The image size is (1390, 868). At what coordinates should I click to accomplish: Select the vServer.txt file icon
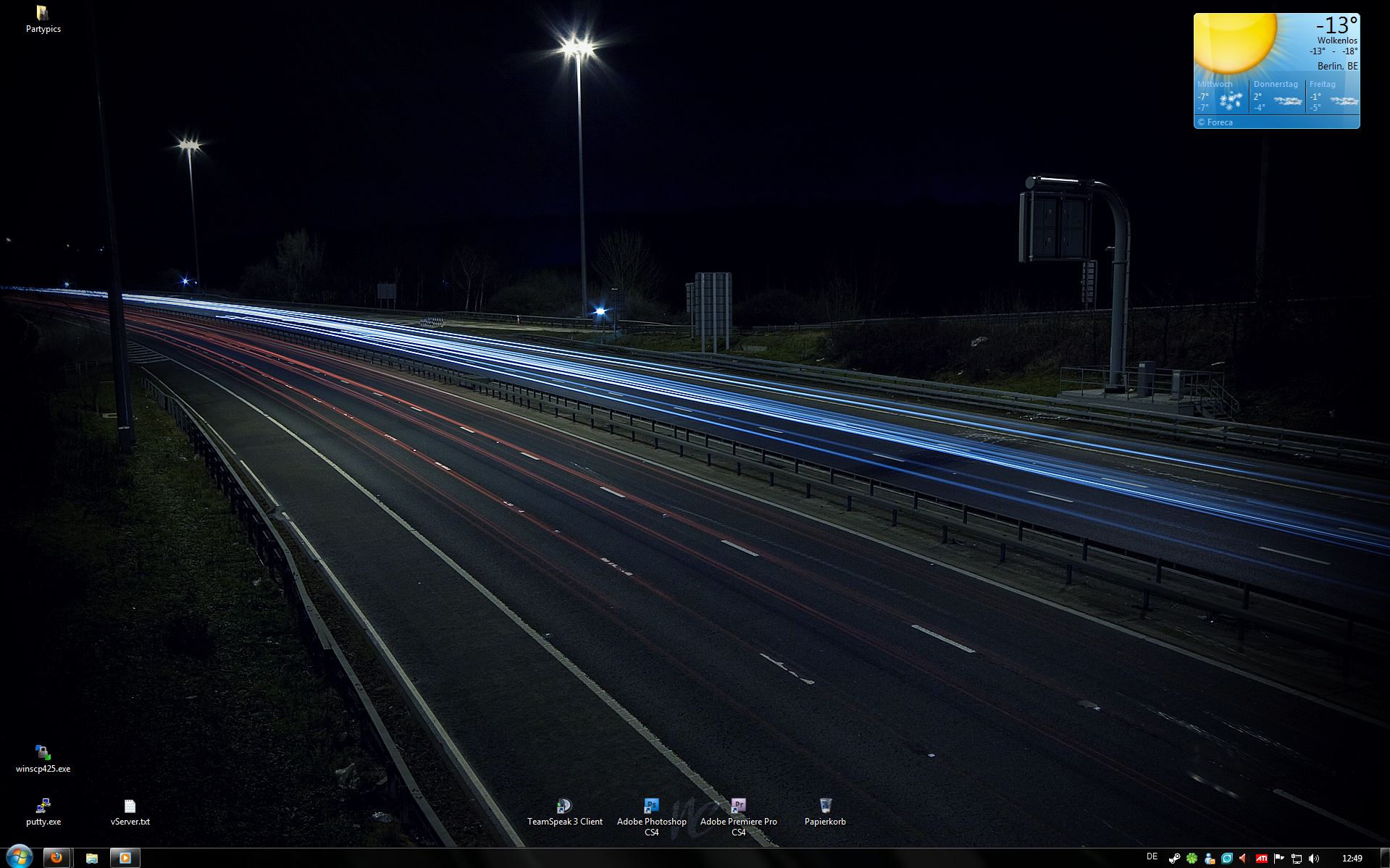click(x=130, y=806)
